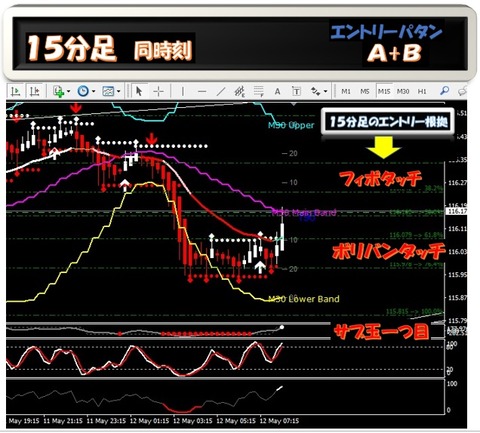Click the Fibonacci label 116.079 -> 61.8%
This screenshot has height=433, width=480.
click(x=416, y=235)
